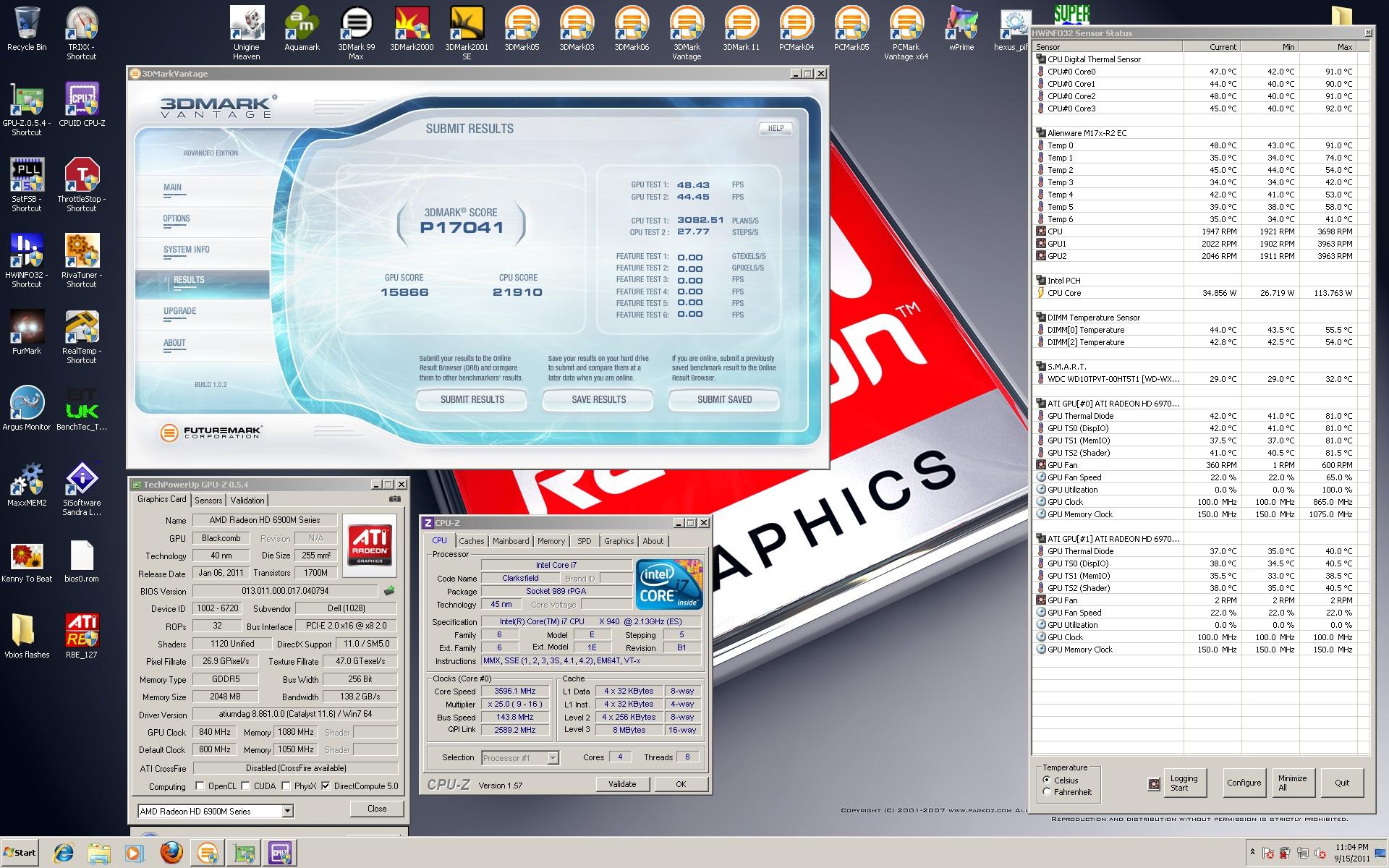The image size is (1389, 868).
Task: Open UPGRADE in 3DMark Vantage menu
Action: tap(180, 311)
